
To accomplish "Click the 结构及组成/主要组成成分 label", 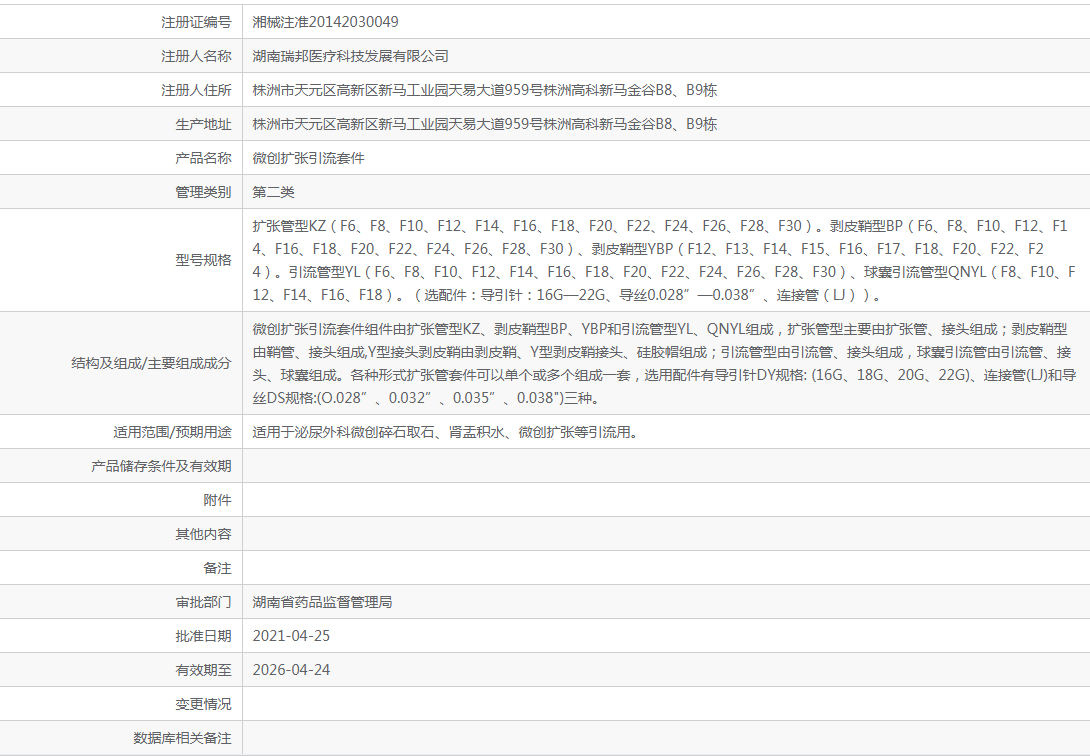I will coord(151,363).
